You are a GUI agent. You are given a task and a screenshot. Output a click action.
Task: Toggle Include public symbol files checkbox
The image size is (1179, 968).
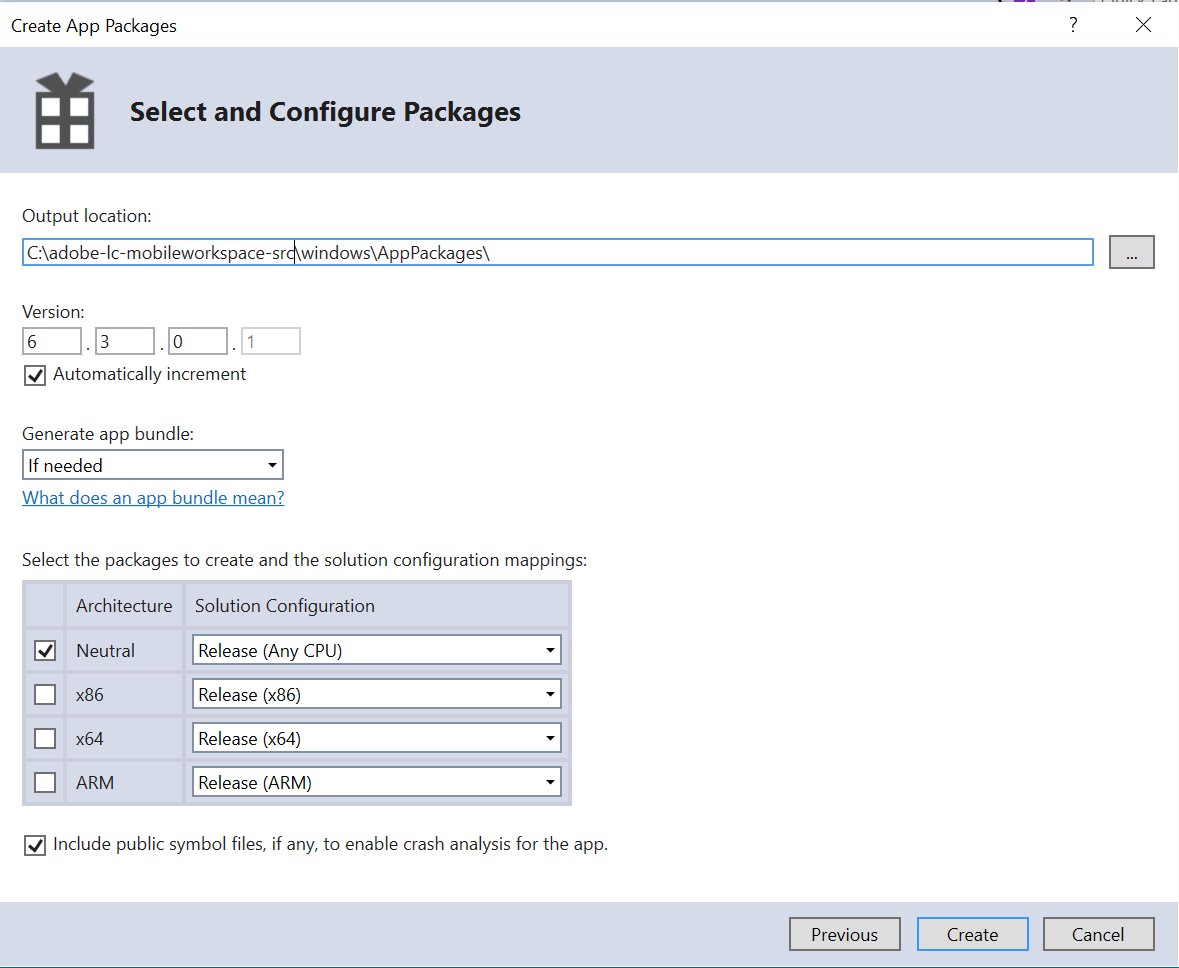pyautogui.click(x=36, y=845)
